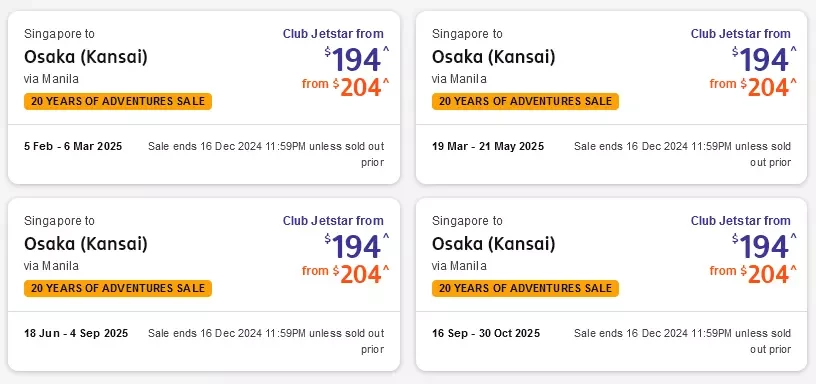Pick the 16 Sep - 30 Oct 2025 fare card
816x384 pixels.
coord(611,285)
